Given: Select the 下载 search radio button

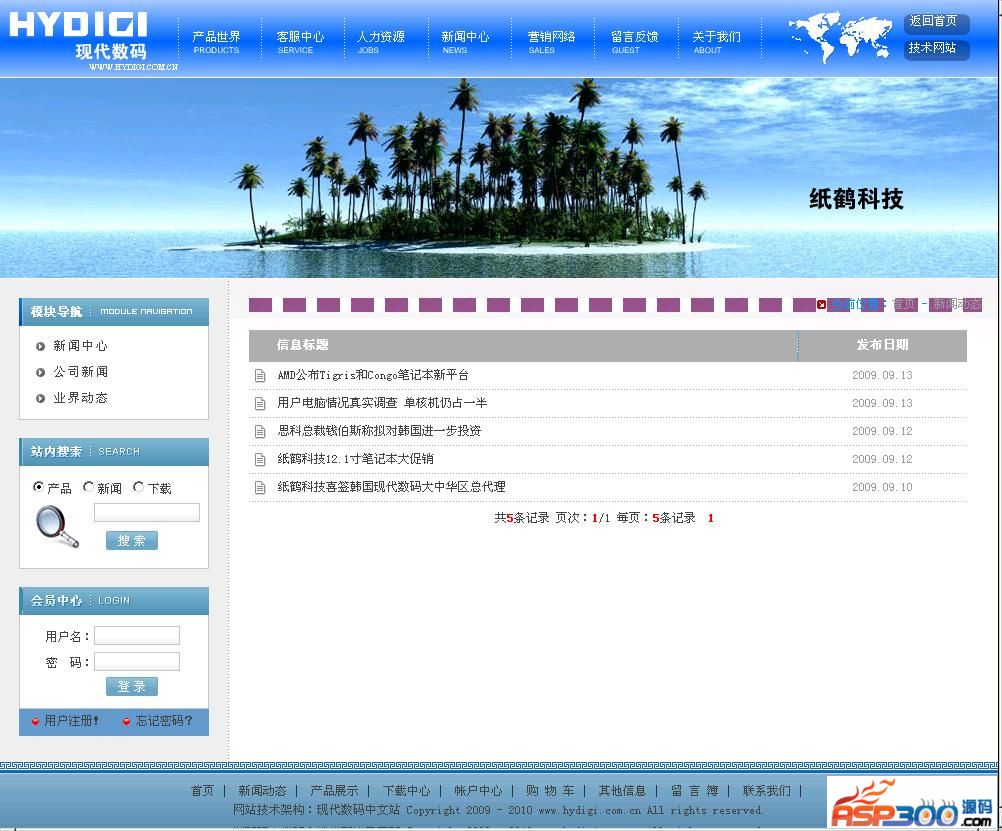Looking at the screenshot, I should (138, 487).
